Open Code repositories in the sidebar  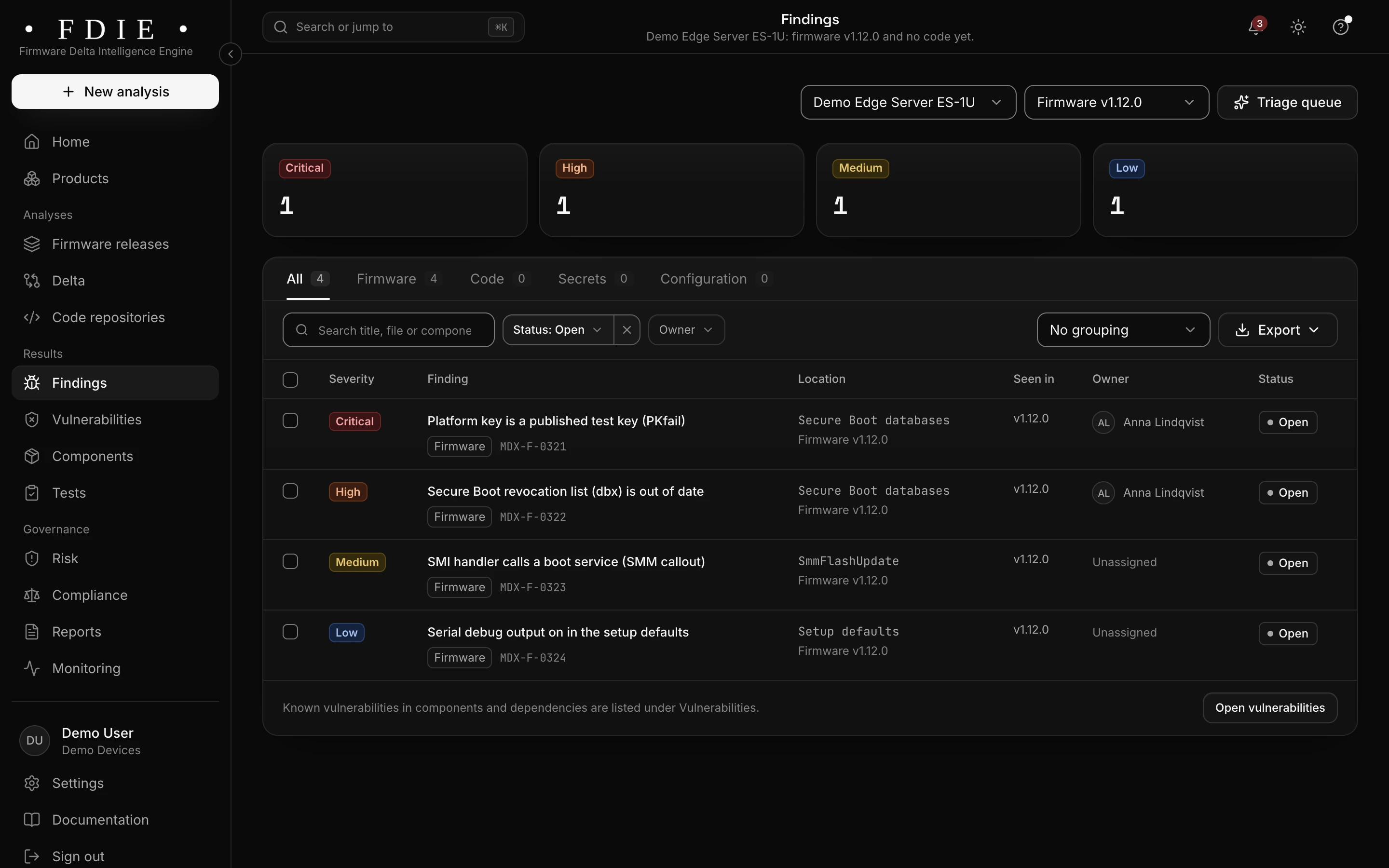coord(115,317)
